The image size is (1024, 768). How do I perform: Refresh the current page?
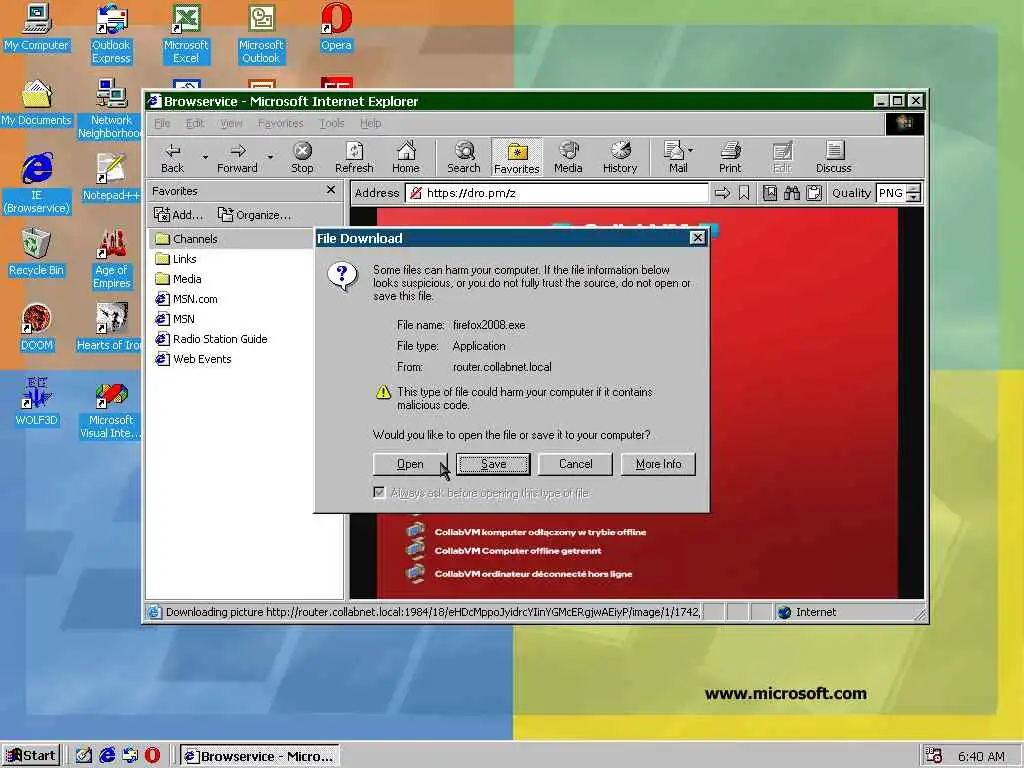(354, 158)
